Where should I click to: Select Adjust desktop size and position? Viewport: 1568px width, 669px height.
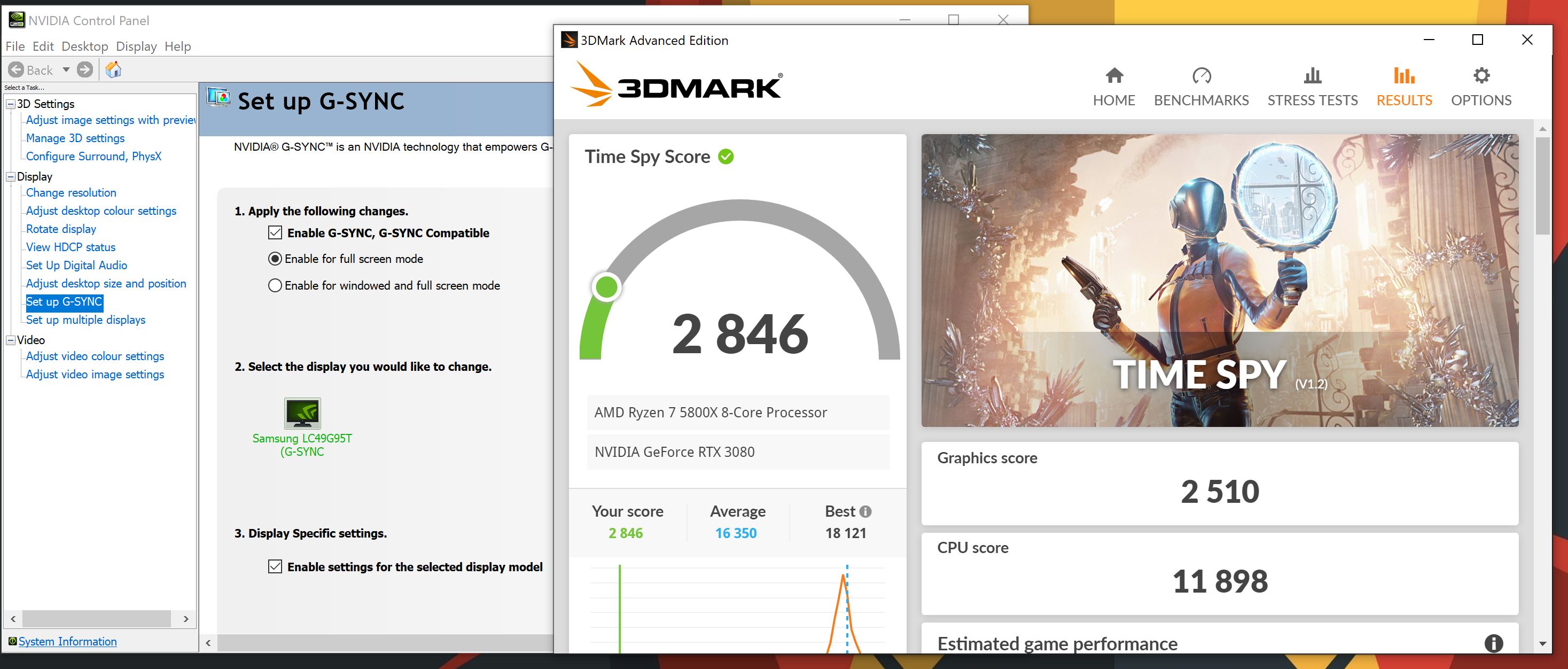(x=106, y=284)
